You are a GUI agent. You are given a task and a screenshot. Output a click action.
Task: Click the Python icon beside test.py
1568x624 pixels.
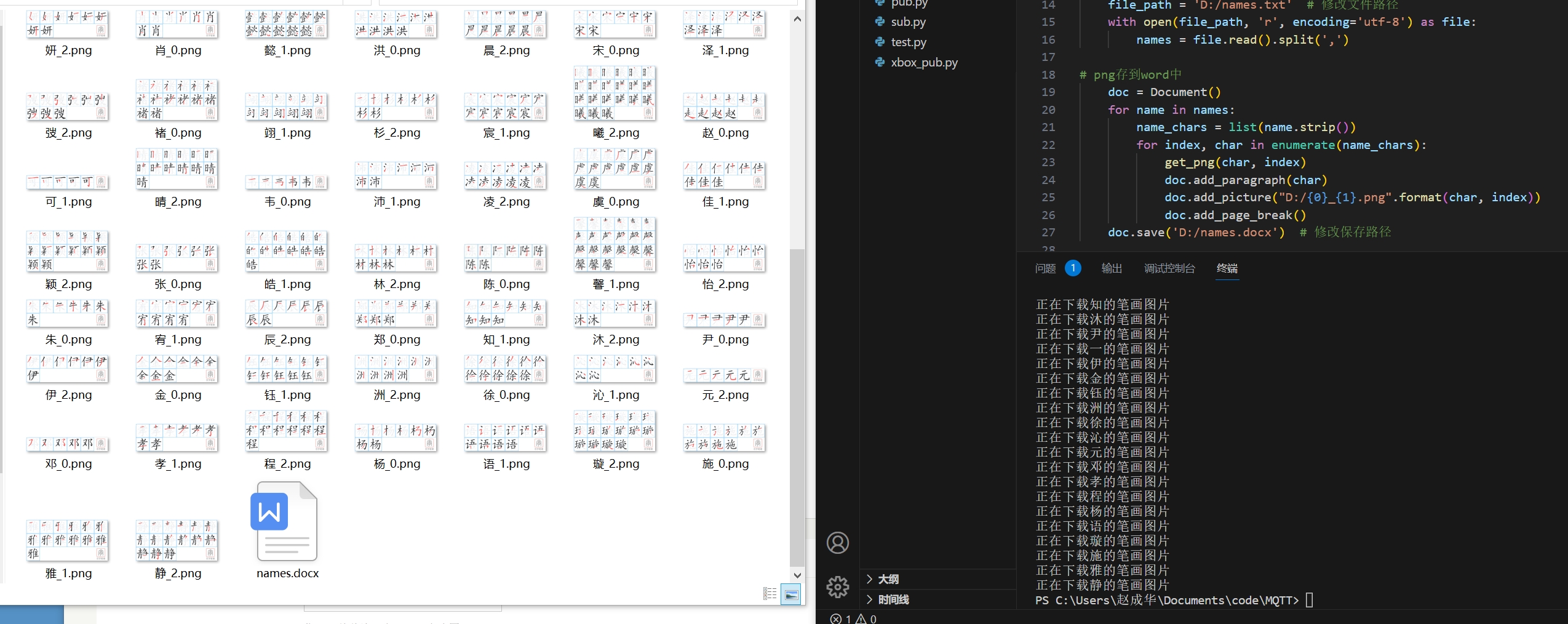click(x=880, y=42)
